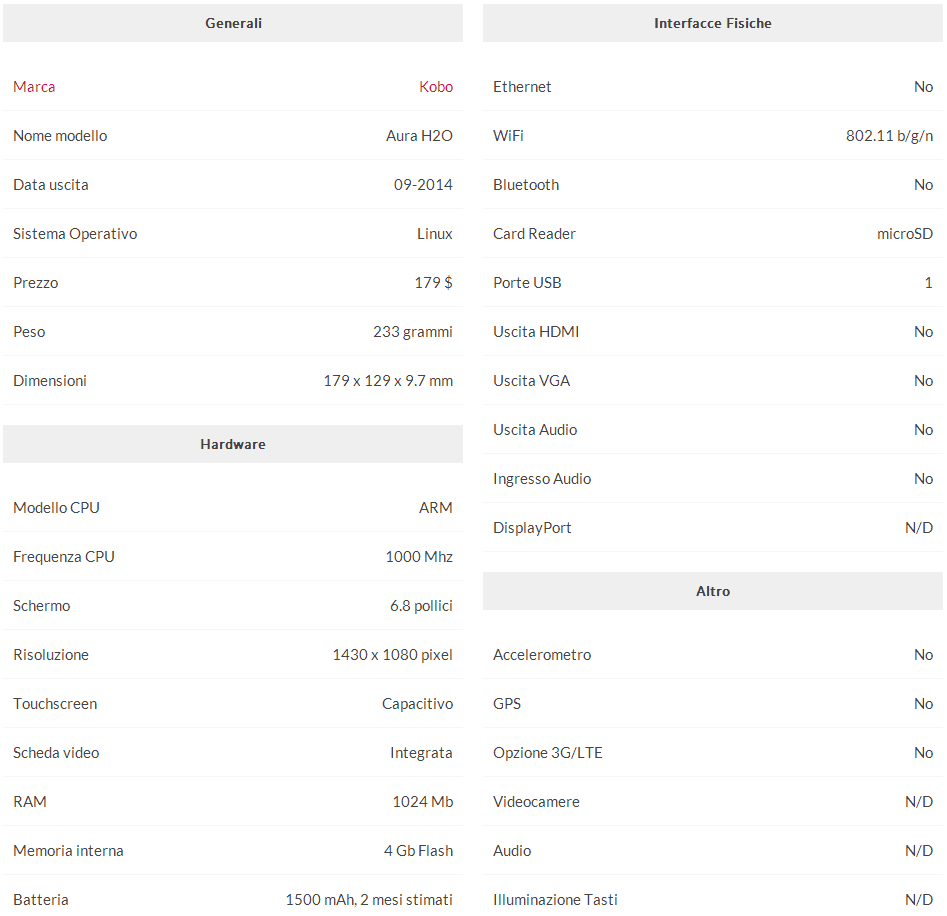Click the Generali section header
The image size is (947, 916).
tap(233, 23)
